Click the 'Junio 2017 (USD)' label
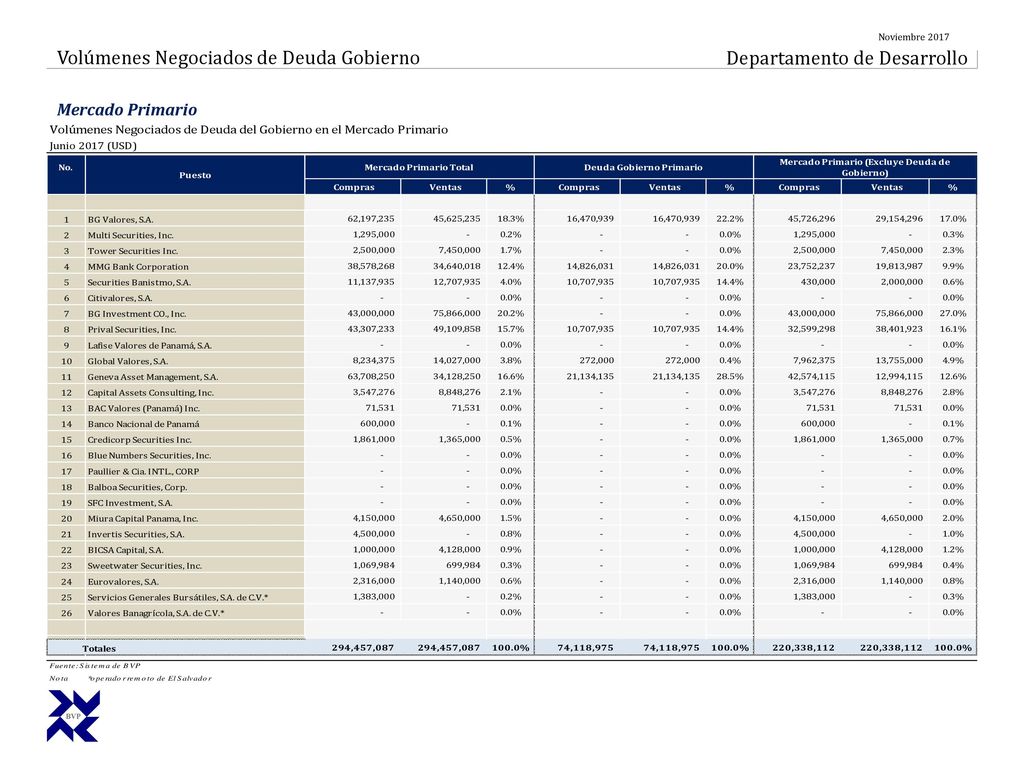 [93, 146]
